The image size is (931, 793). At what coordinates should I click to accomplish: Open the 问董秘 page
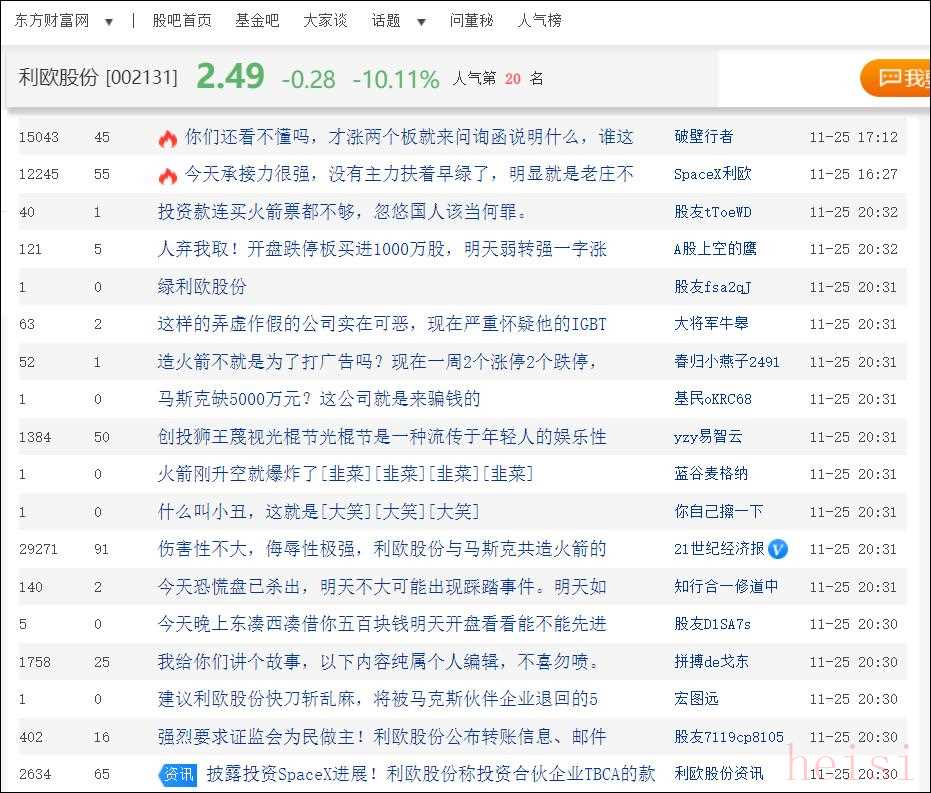[471, 20]
